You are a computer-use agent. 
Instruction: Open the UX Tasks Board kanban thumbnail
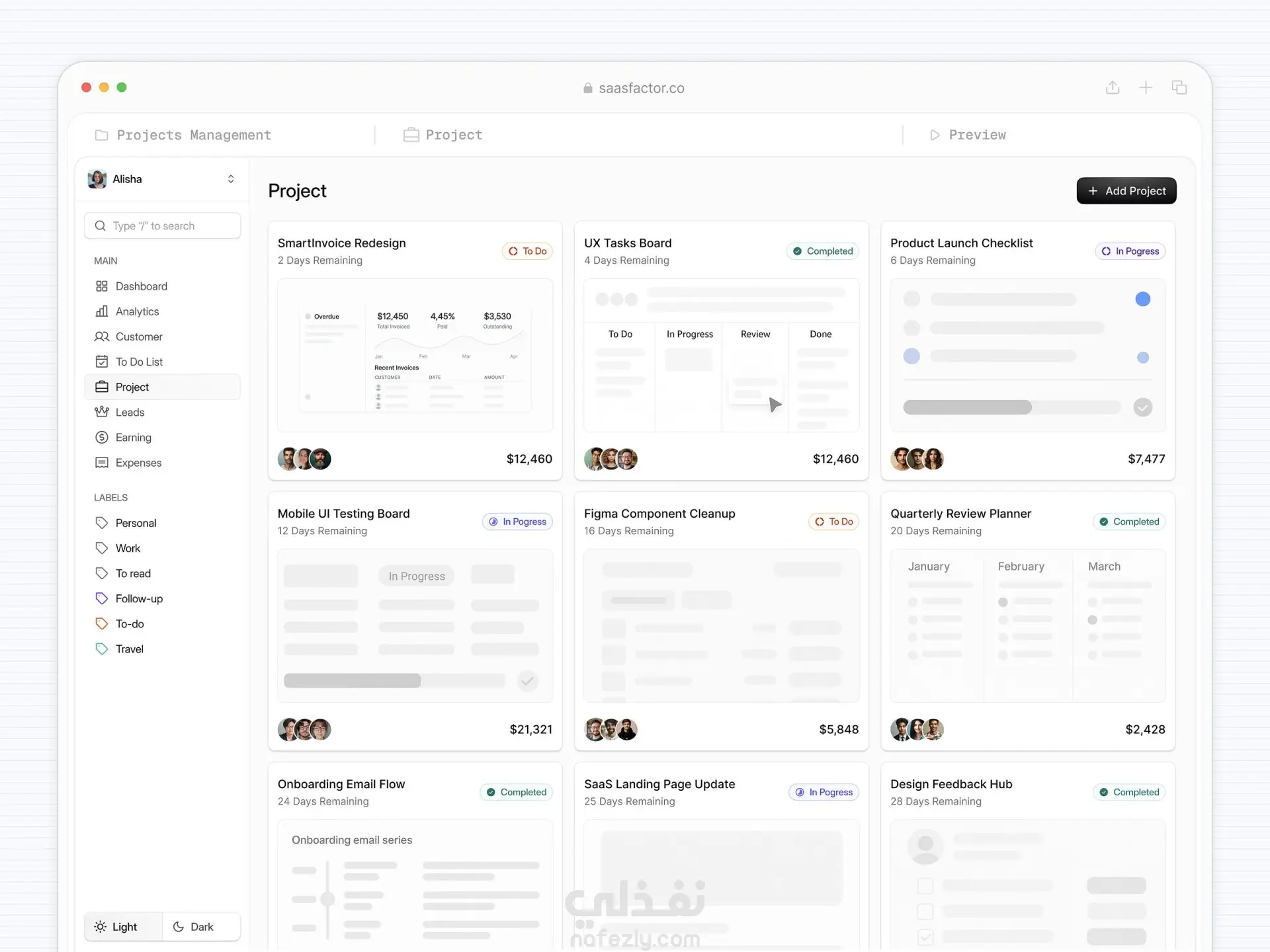pos(721,355)
